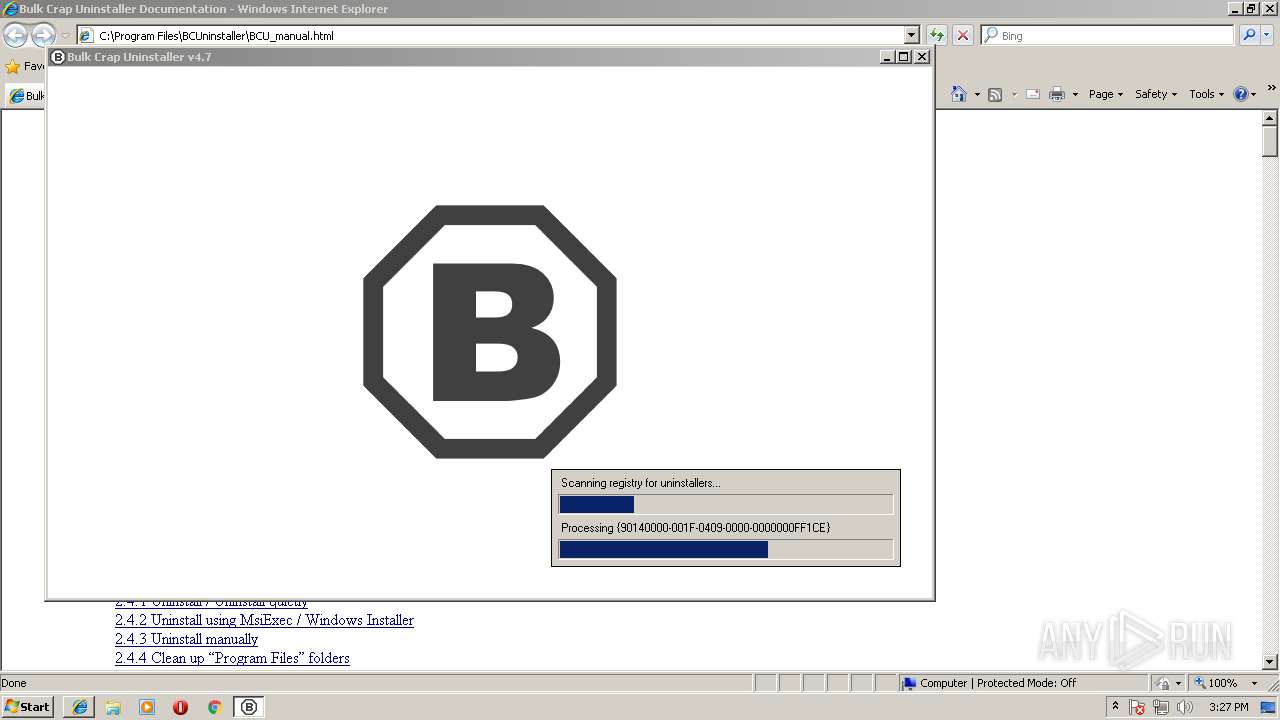
Task: Open the recent pages dropdown next to Forward
Action: 65,36
